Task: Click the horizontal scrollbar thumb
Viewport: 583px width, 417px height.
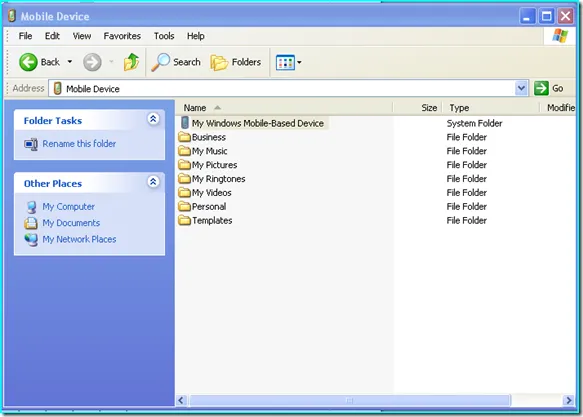Action: 350,400
